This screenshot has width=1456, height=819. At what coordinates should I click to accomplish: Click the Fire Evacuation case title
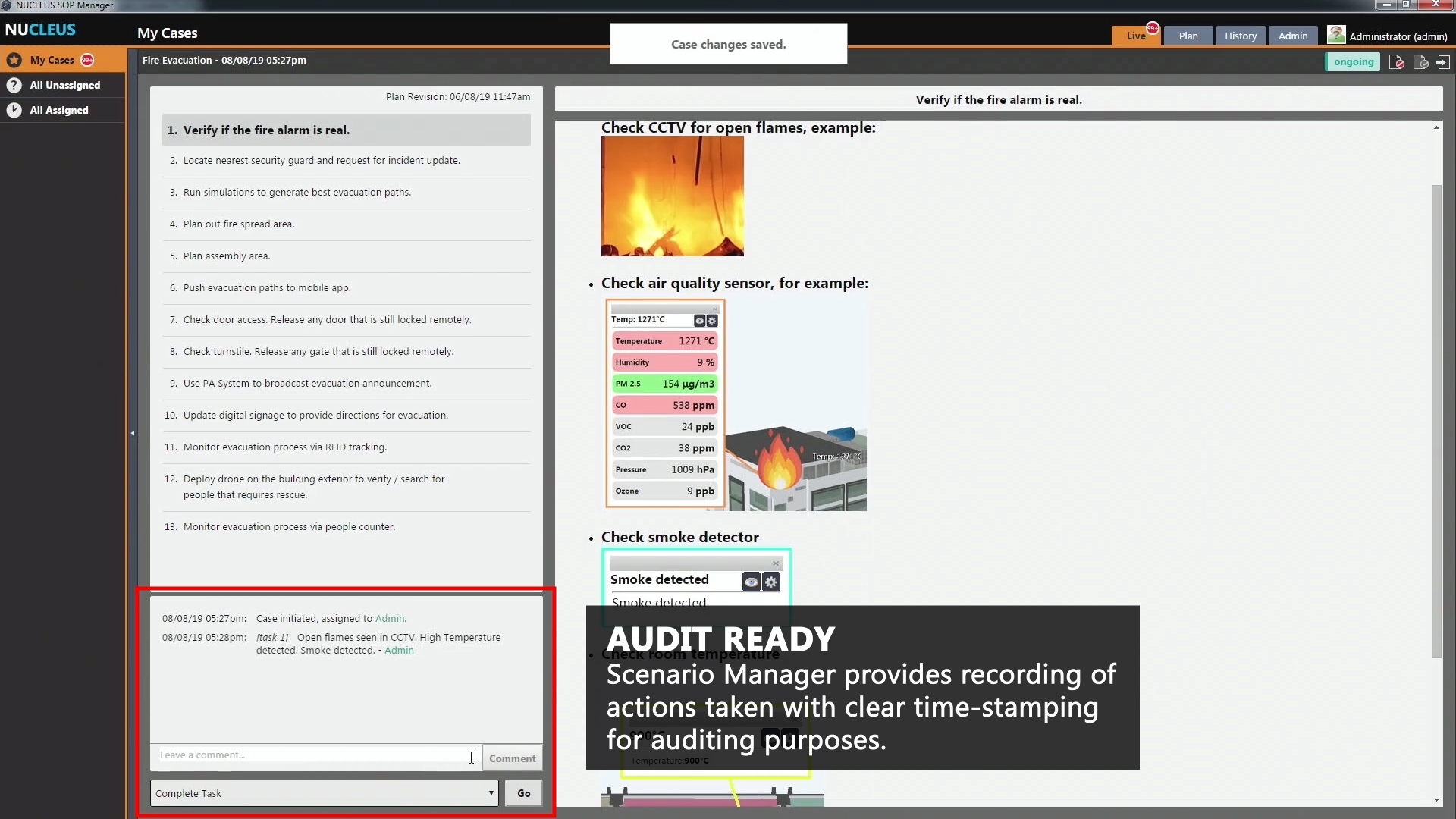click(x=224, y=61)
